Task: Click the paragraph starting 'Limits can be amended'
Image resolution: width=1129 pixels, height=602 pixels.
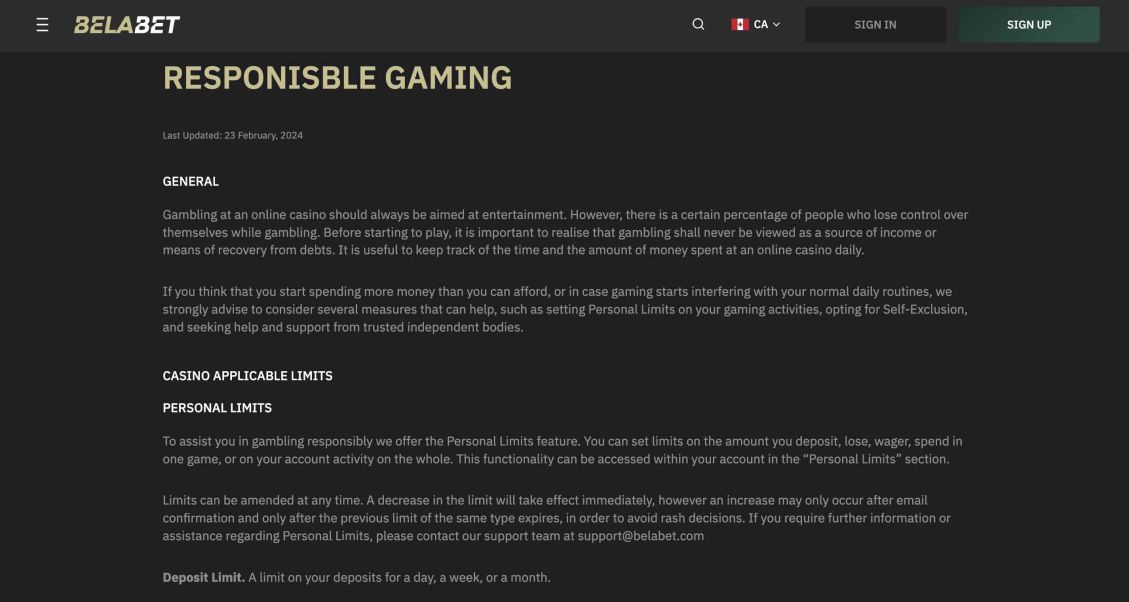Action: 557,518
